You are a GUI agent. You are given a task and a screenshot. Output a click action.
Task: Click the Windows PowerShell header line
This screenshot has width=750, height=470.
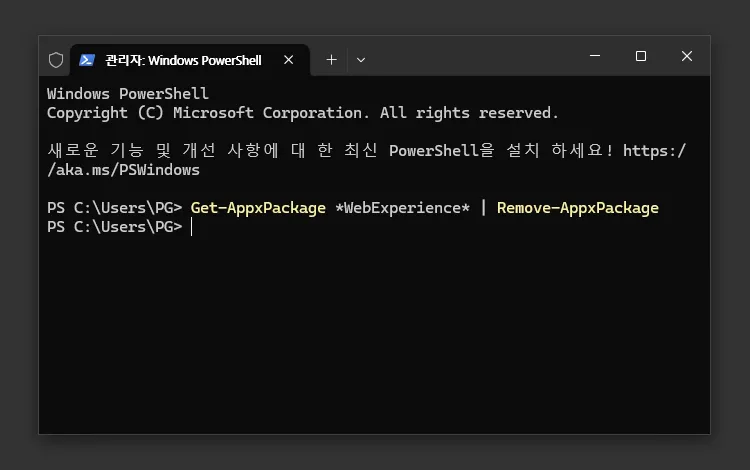point(128,94)
